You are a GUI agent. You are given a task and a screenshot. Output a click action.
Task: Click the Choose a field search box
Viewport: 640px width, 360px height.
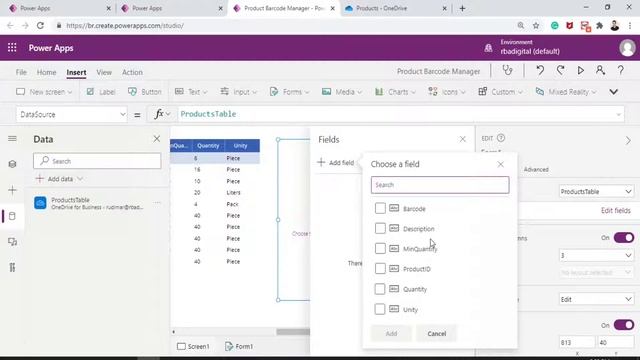pos(440,185)
